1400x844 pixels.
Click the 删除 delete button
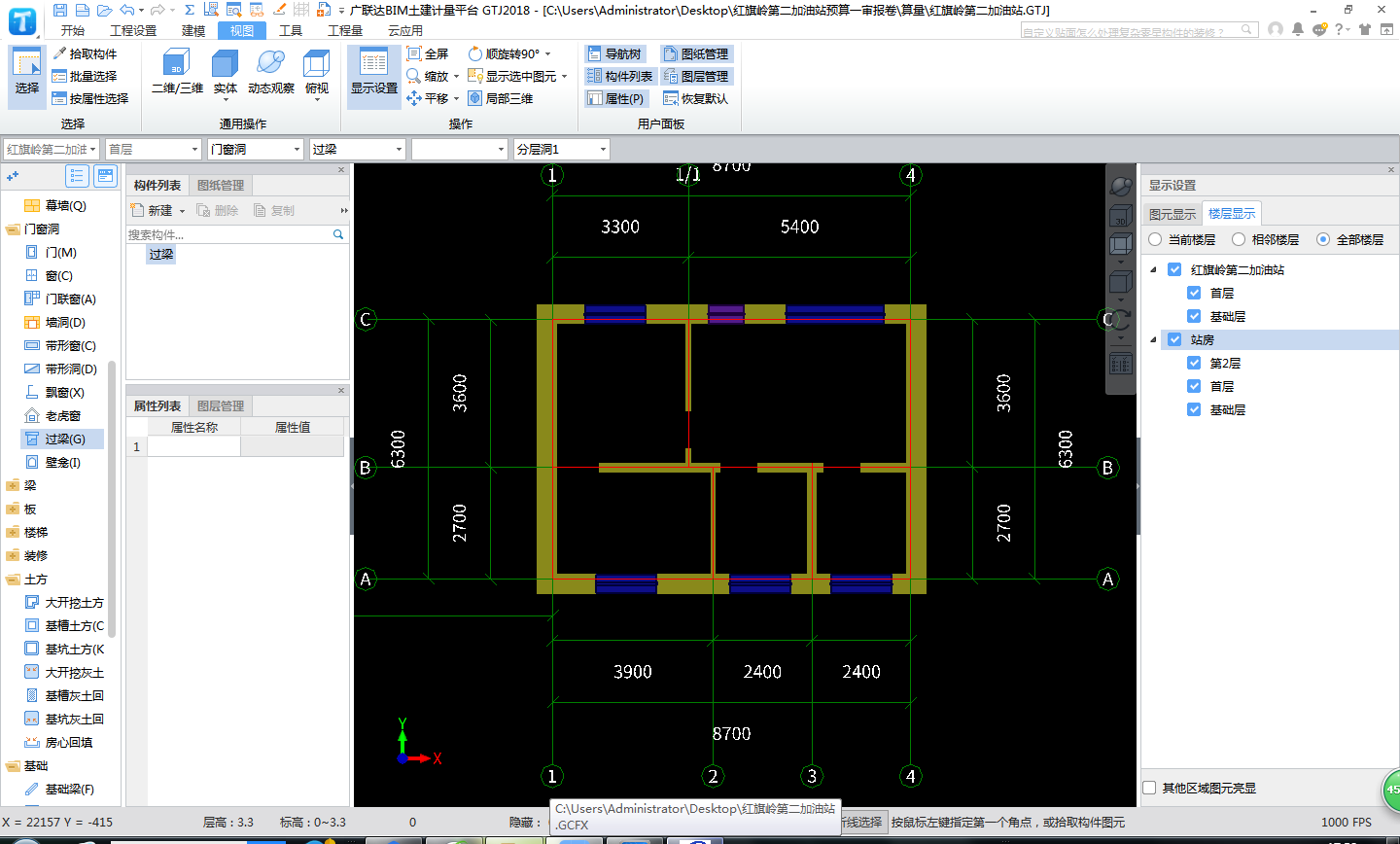point(218,210)
